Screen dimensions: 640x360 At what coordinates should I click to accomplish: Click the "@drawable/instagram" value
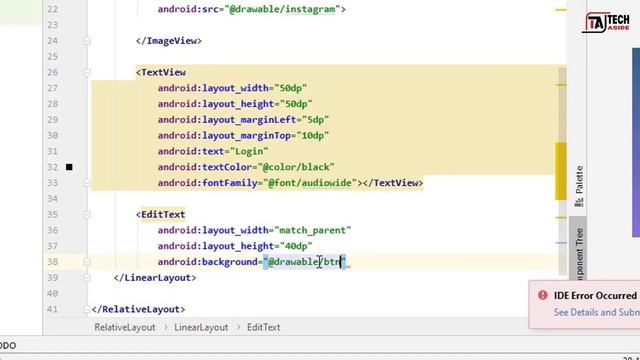[x=282, y=9]
